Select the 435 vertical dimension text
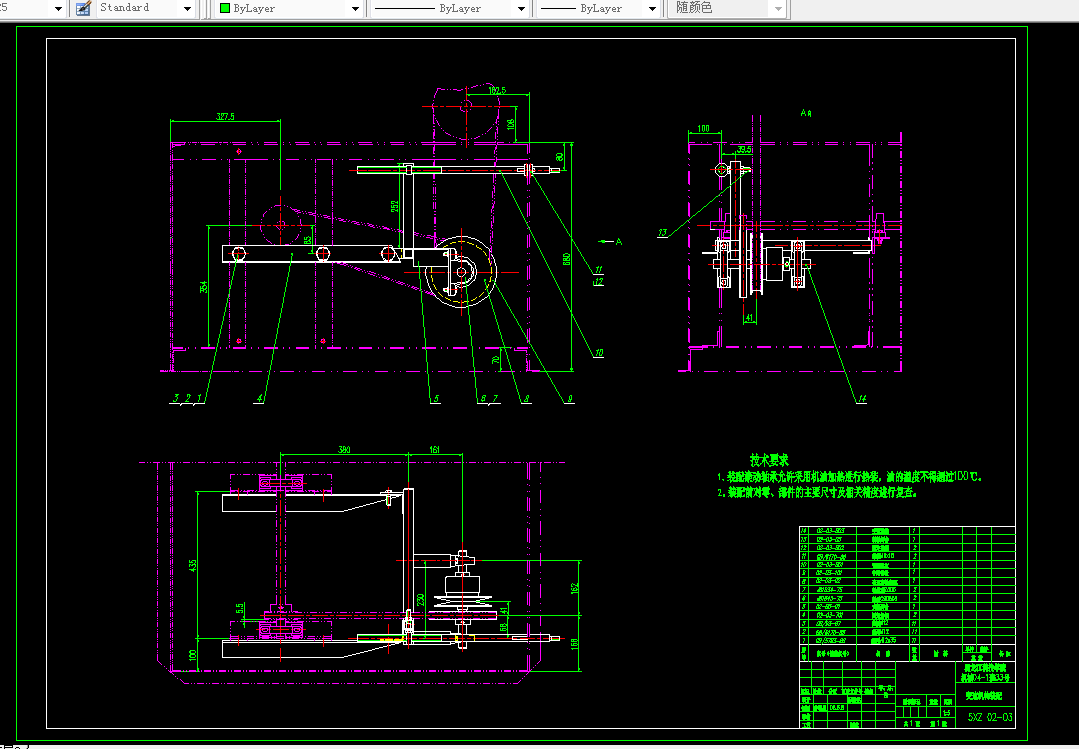The height and width of the screenshot is (749, 1079). click(193, 565)
